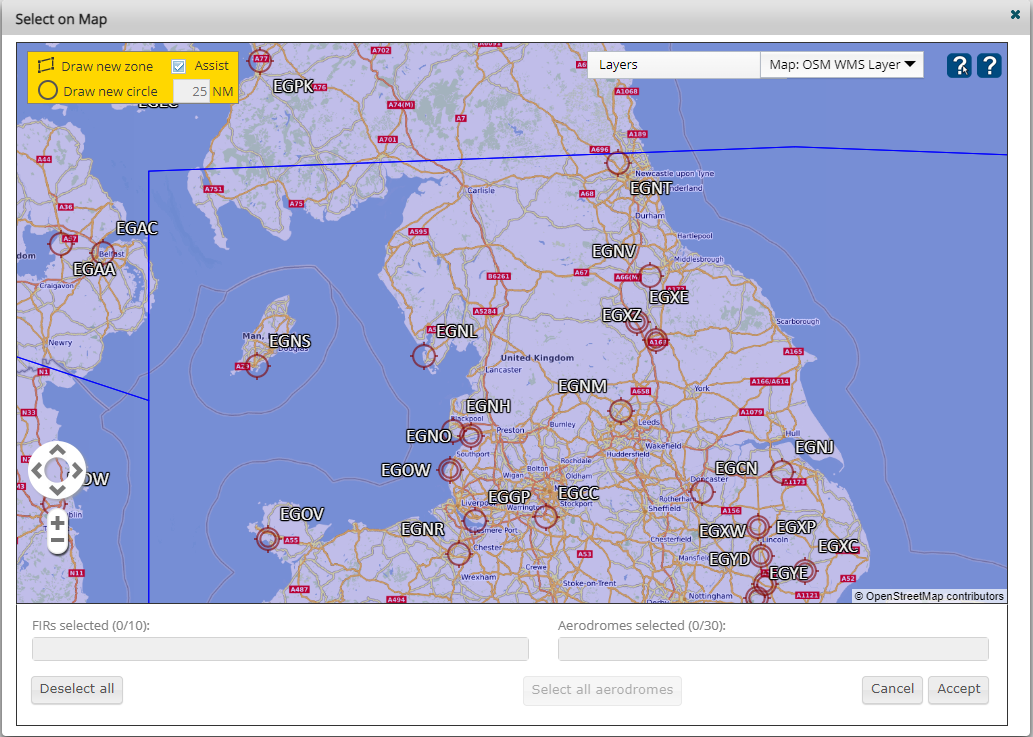Expand the Map: OSM WMS Layer dropdown
Viewport: 1033px width, 737px height.
click(x=842, y=65)
